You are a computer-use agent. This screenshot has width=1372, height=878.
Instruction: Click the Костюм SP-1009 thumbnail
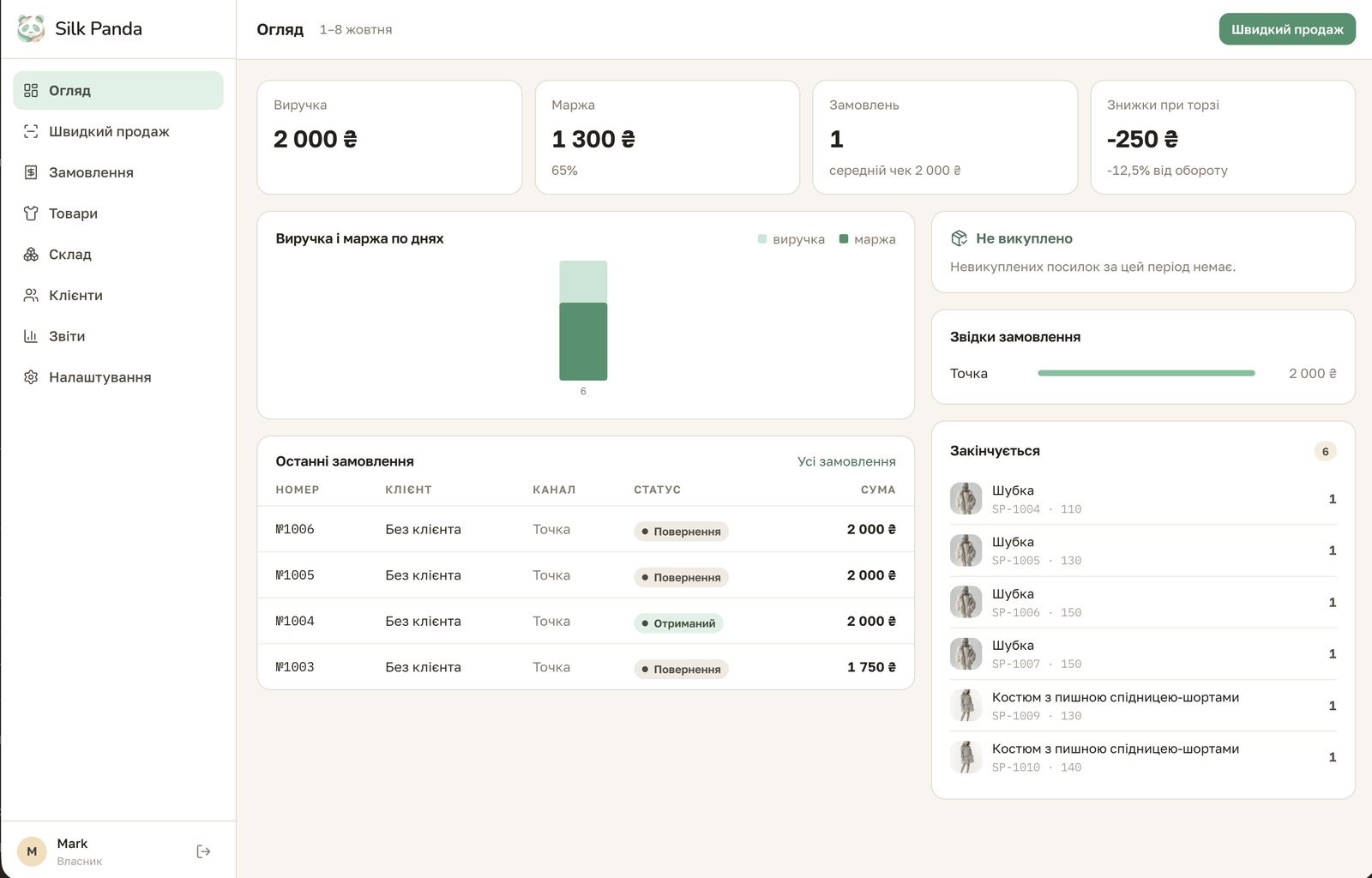966,705
